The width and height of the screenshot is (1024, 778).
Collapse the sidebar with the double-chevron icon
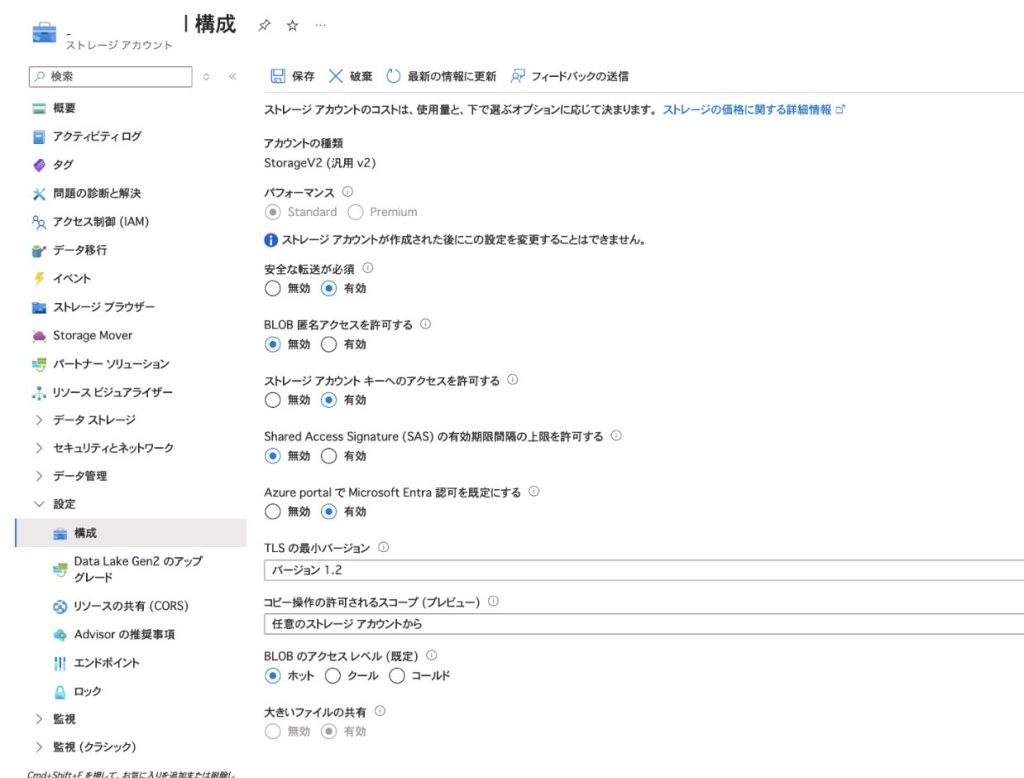click(x=232, y=76)
